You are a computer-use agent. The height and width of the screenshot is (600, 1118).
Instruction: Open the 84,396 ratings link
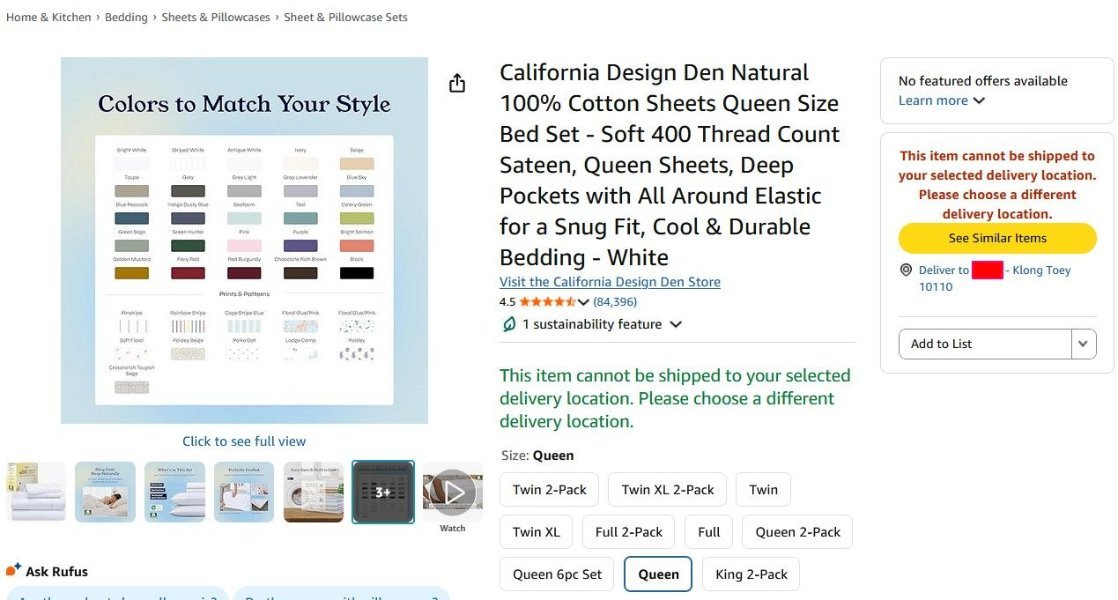pyautogui.click(x=615, y=302)
